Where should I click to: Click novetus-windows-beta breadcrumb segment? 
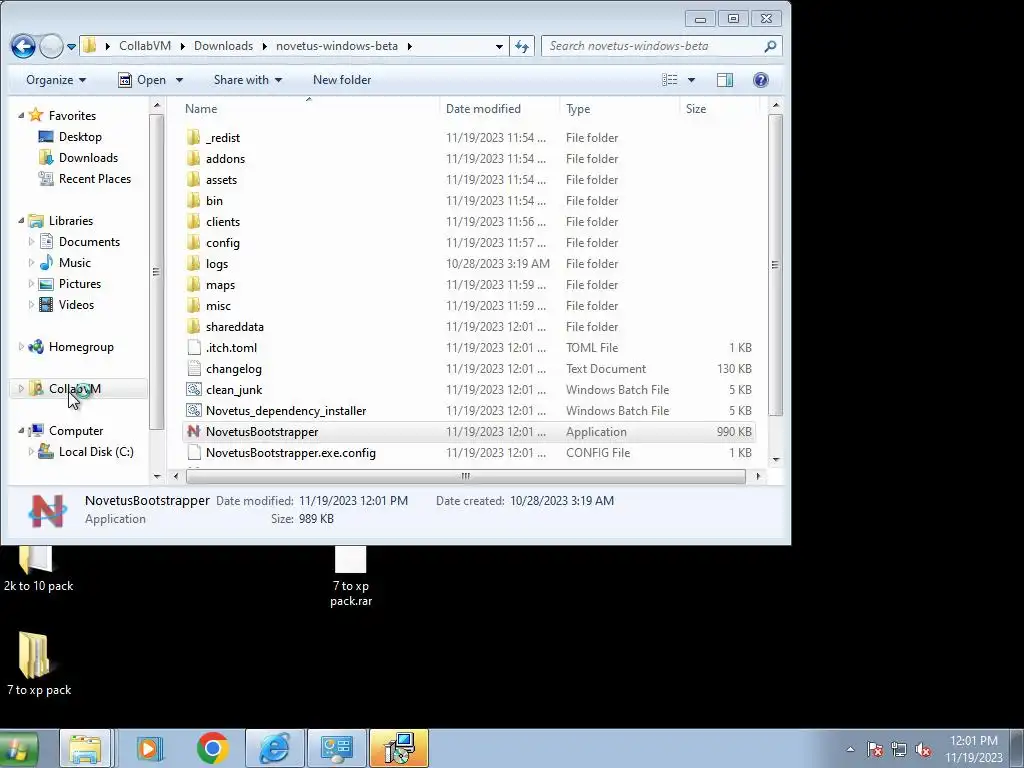coord(337,46)
